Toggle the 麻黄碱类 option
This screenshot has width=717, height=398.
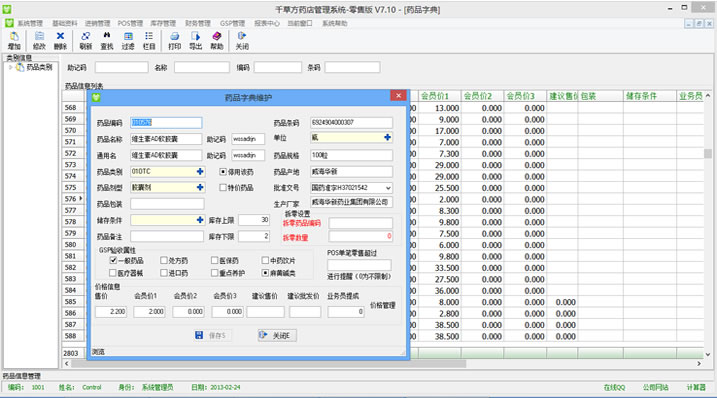click(x=265, y=273)
